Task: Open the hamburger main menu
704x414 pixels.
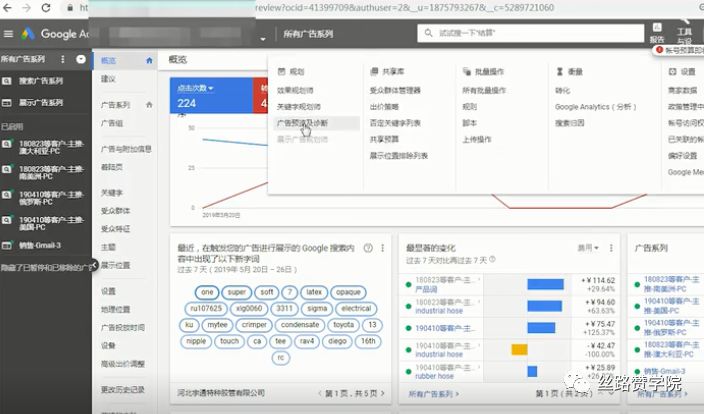Action: click(8, 34)
